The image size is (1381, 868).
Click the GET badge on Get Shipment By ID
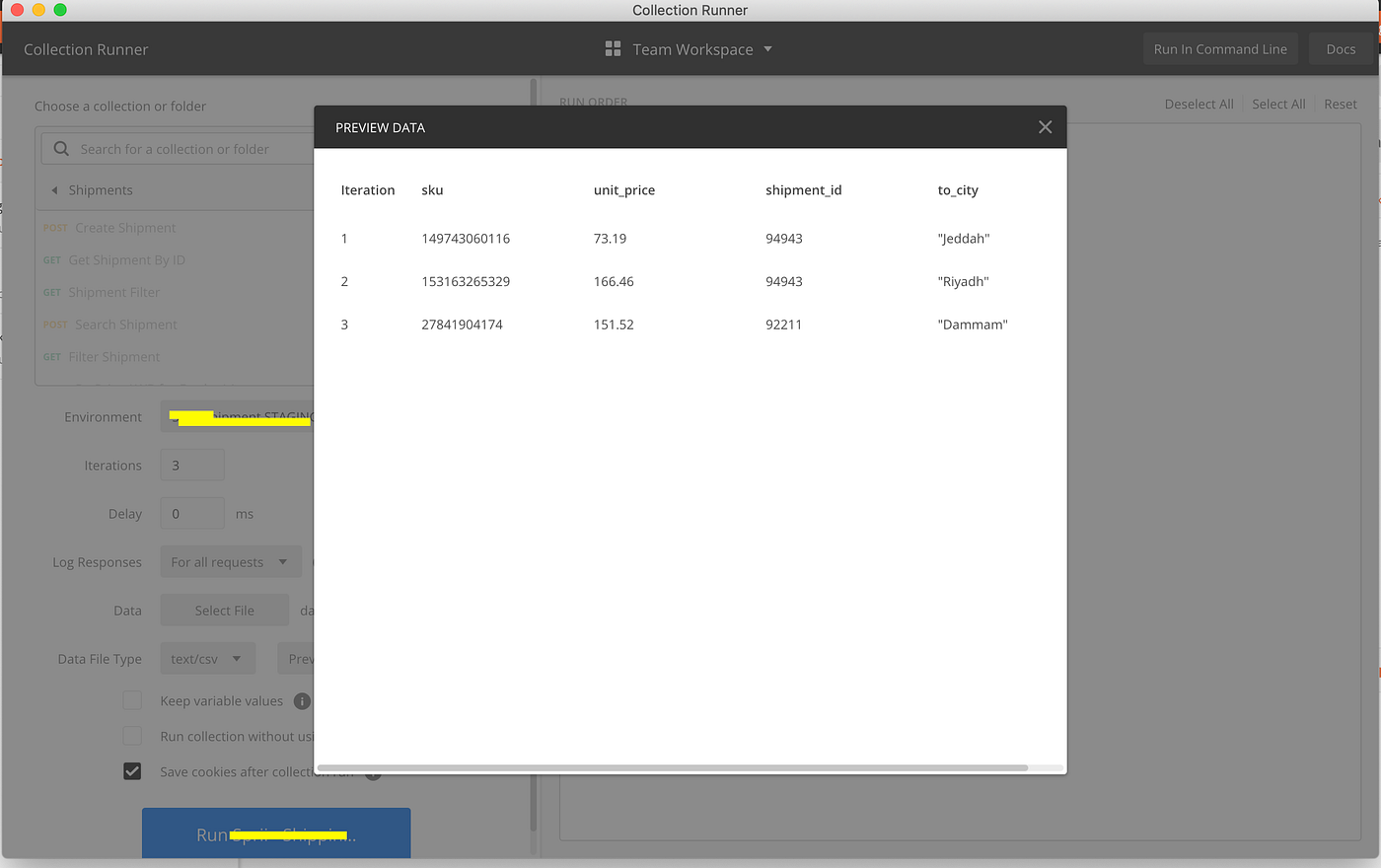click(51, 259)
